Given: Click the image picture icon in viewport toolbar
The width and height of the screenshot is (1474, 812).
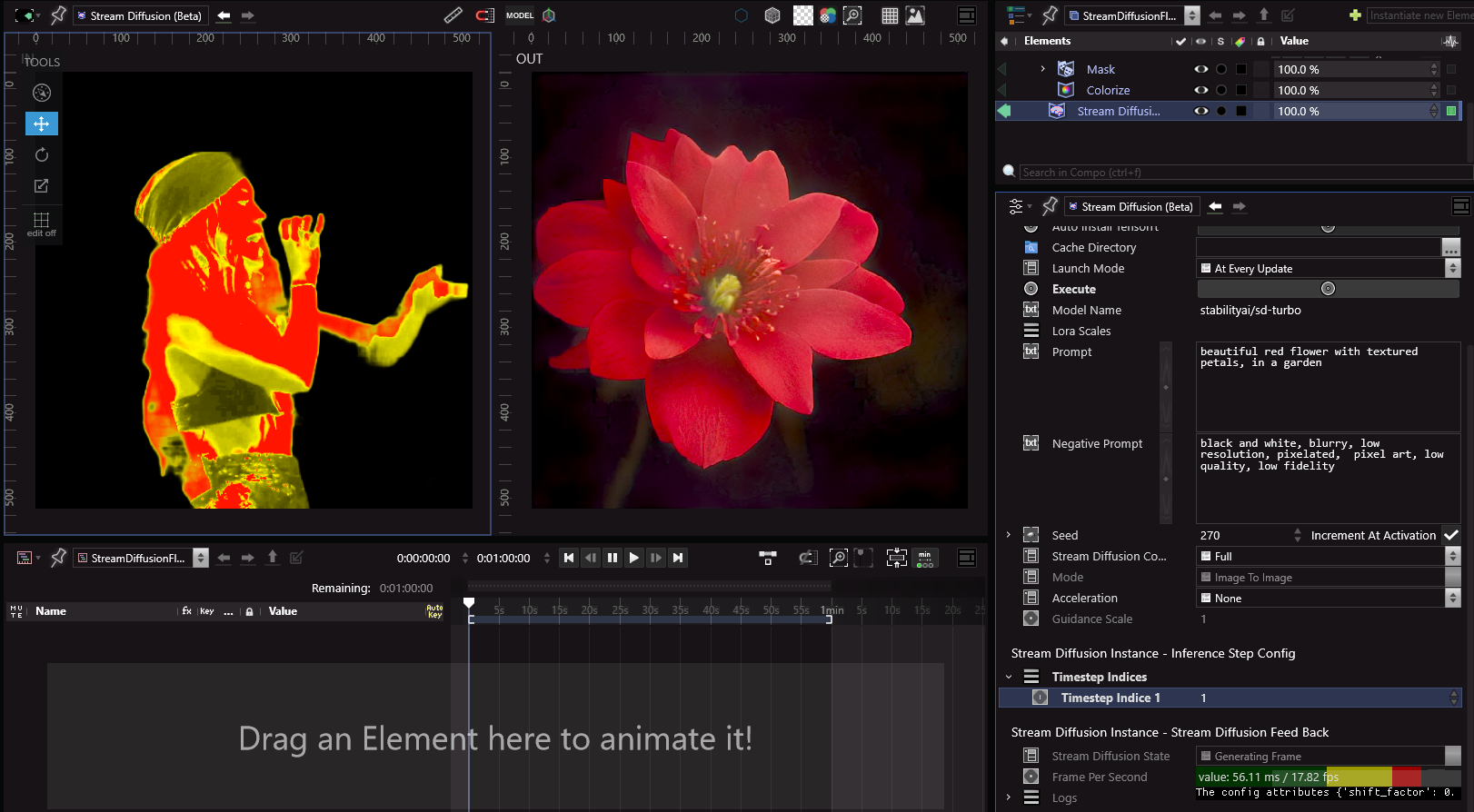Looking at the screenshot, I should 915,15.
